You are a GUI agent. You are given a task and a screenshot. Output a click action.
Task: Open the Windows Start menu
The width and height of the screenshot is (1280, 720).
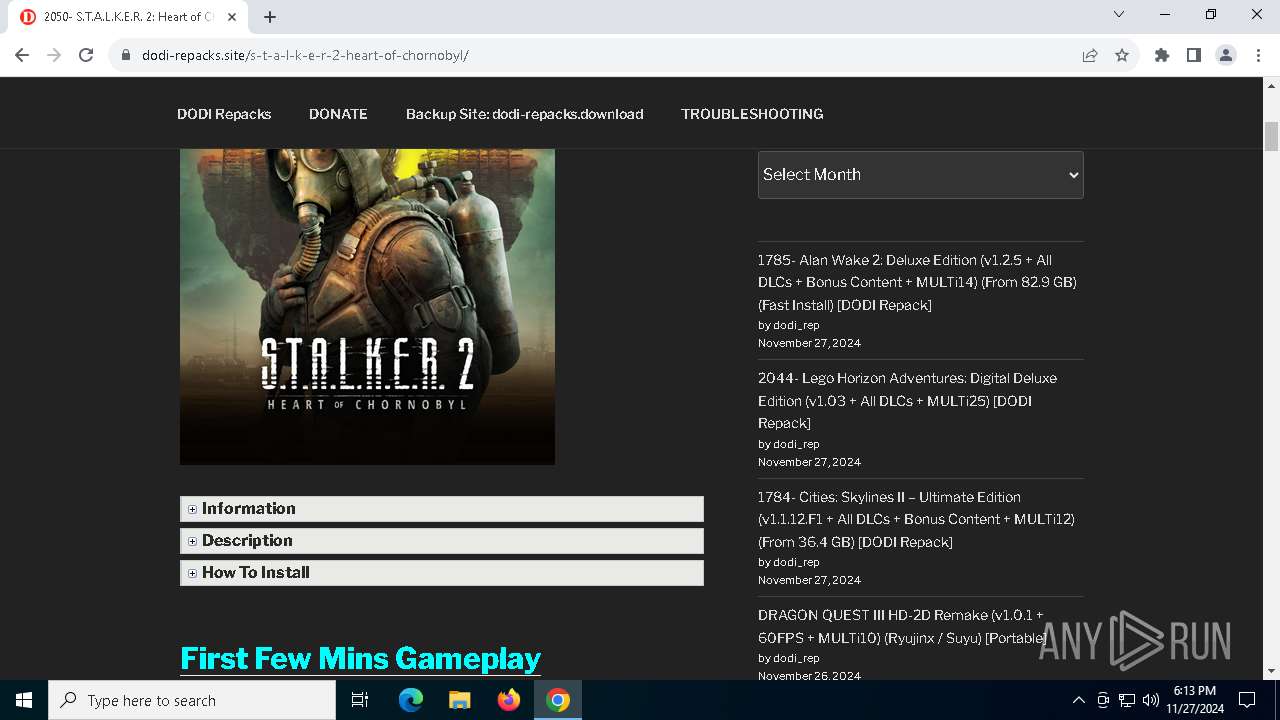[x=24, y=700]
